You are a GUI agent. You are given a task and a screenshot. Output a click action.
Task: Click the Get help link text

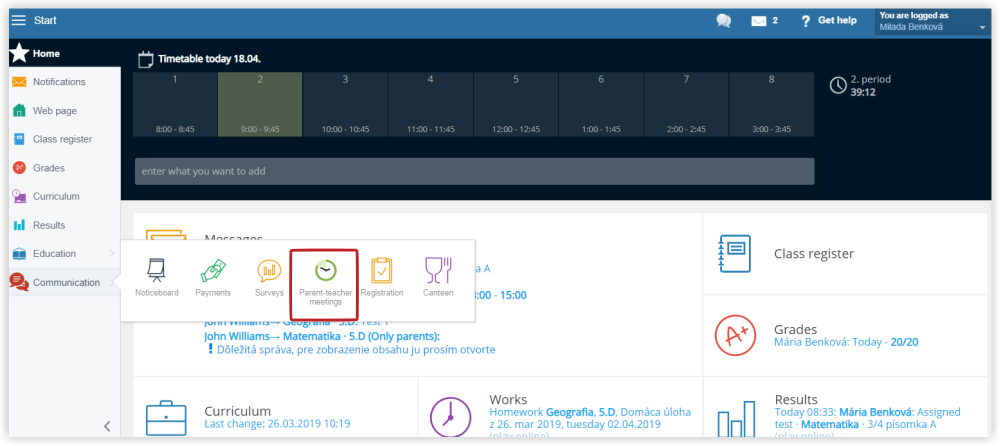pyautogui.click(x=837, y=20)
